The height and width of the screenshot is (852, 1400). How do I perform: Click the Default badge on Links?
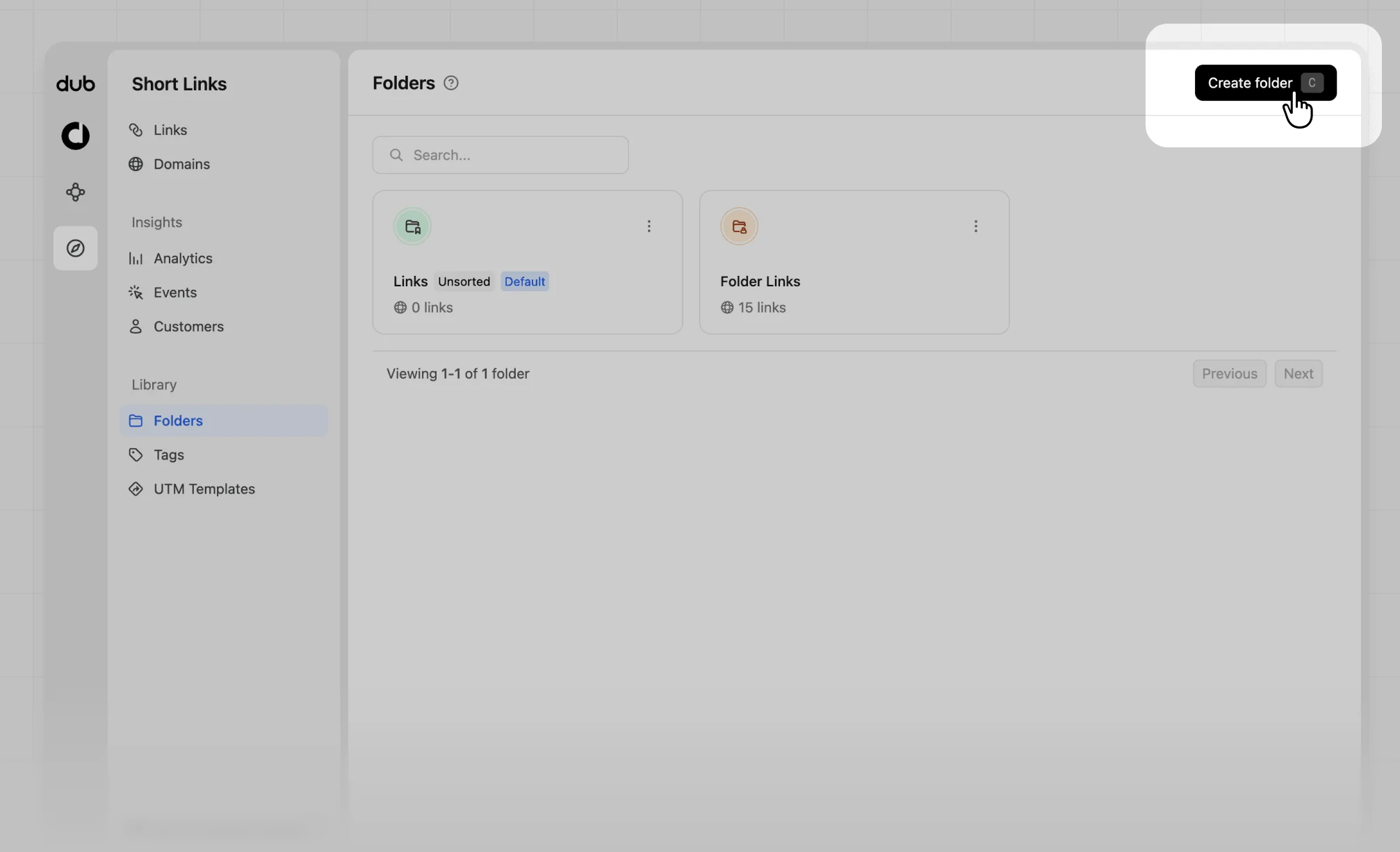point(525,281)
